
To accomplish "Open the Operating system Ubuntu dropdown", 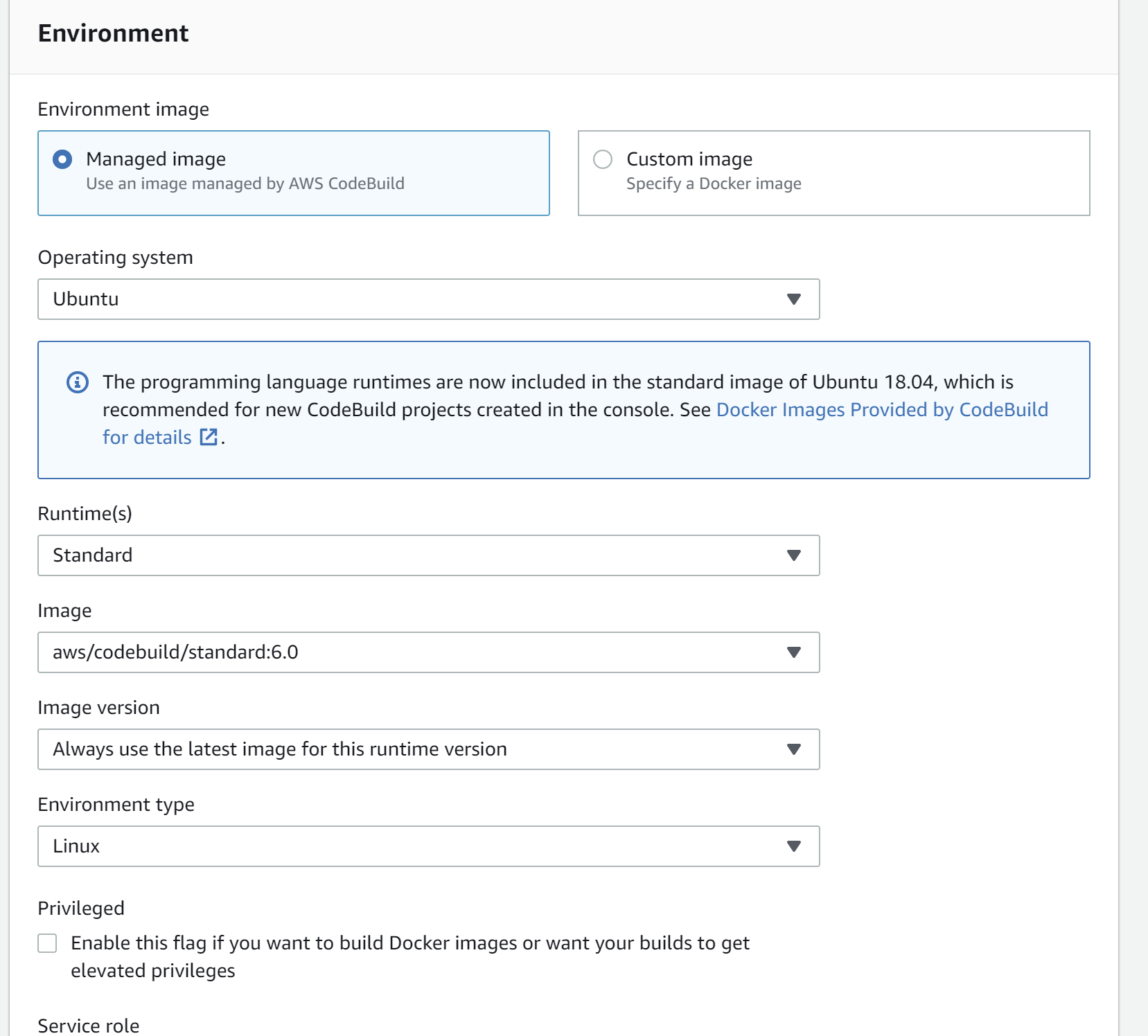I will pos(429,299).
